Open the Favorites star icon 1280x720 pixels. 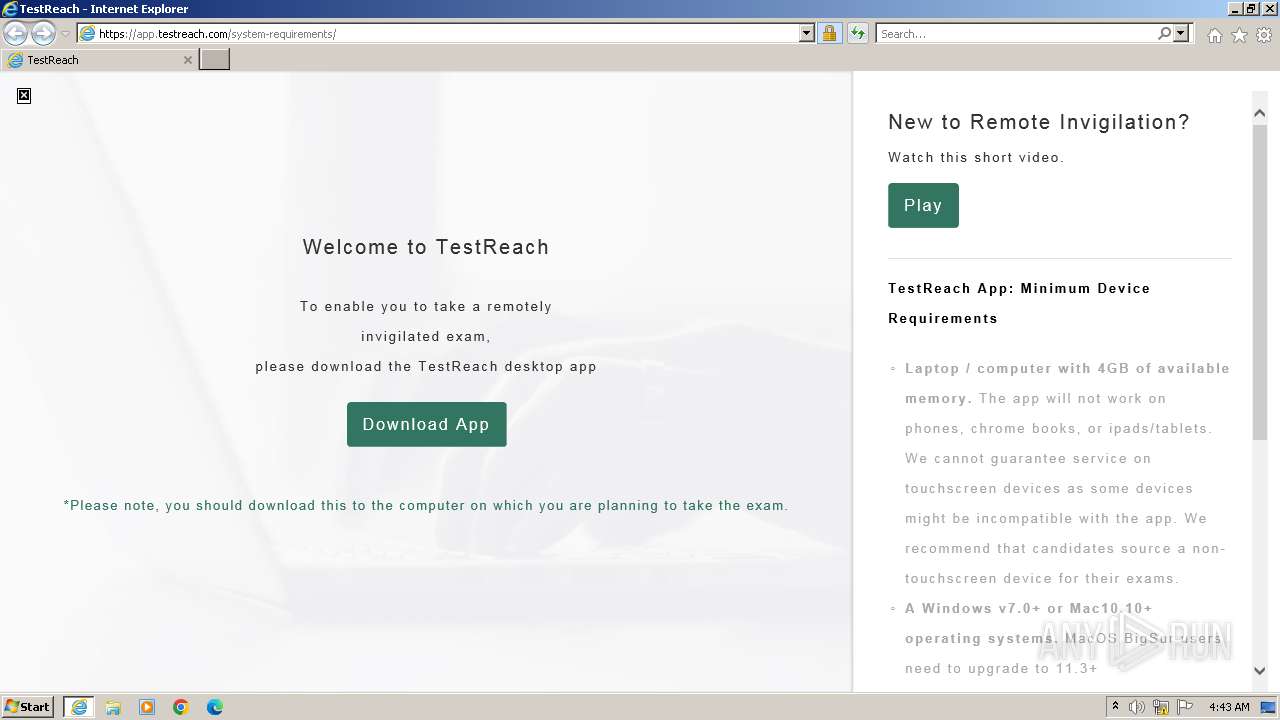click(1239, 35)
